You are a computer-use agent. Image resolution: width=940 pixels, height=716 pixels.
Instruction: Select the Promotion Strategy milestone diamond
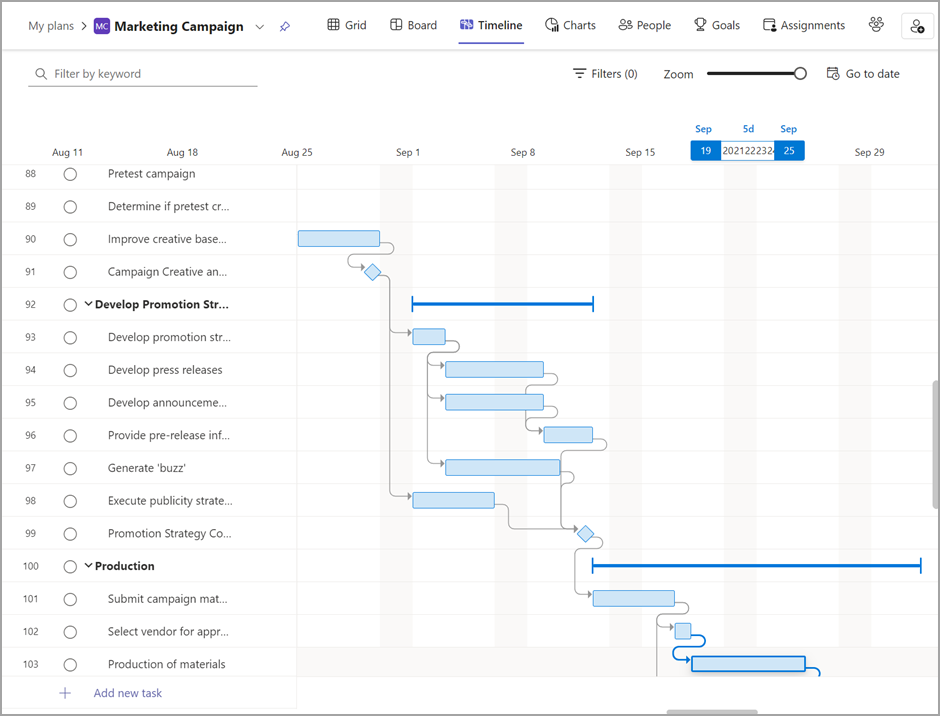(585, 534)
